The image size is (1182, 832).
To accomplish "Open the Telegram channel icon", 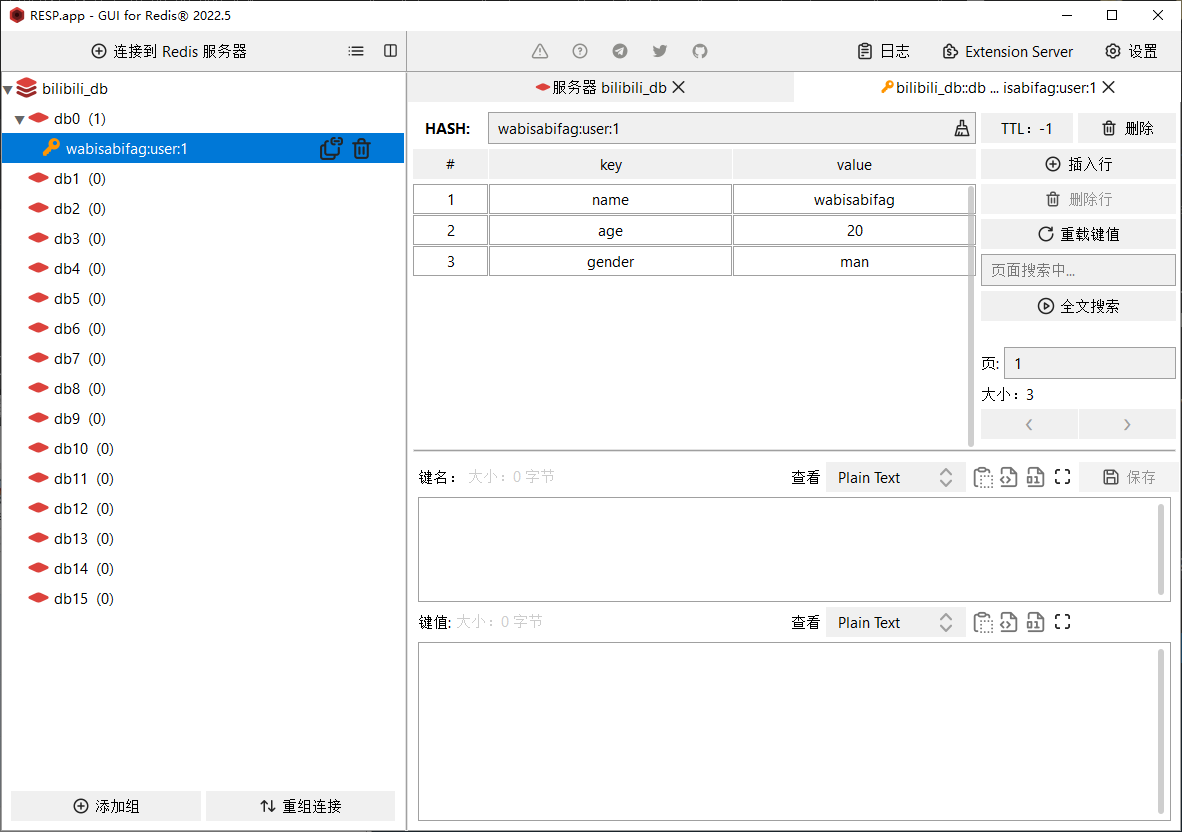I will point(620,51).
